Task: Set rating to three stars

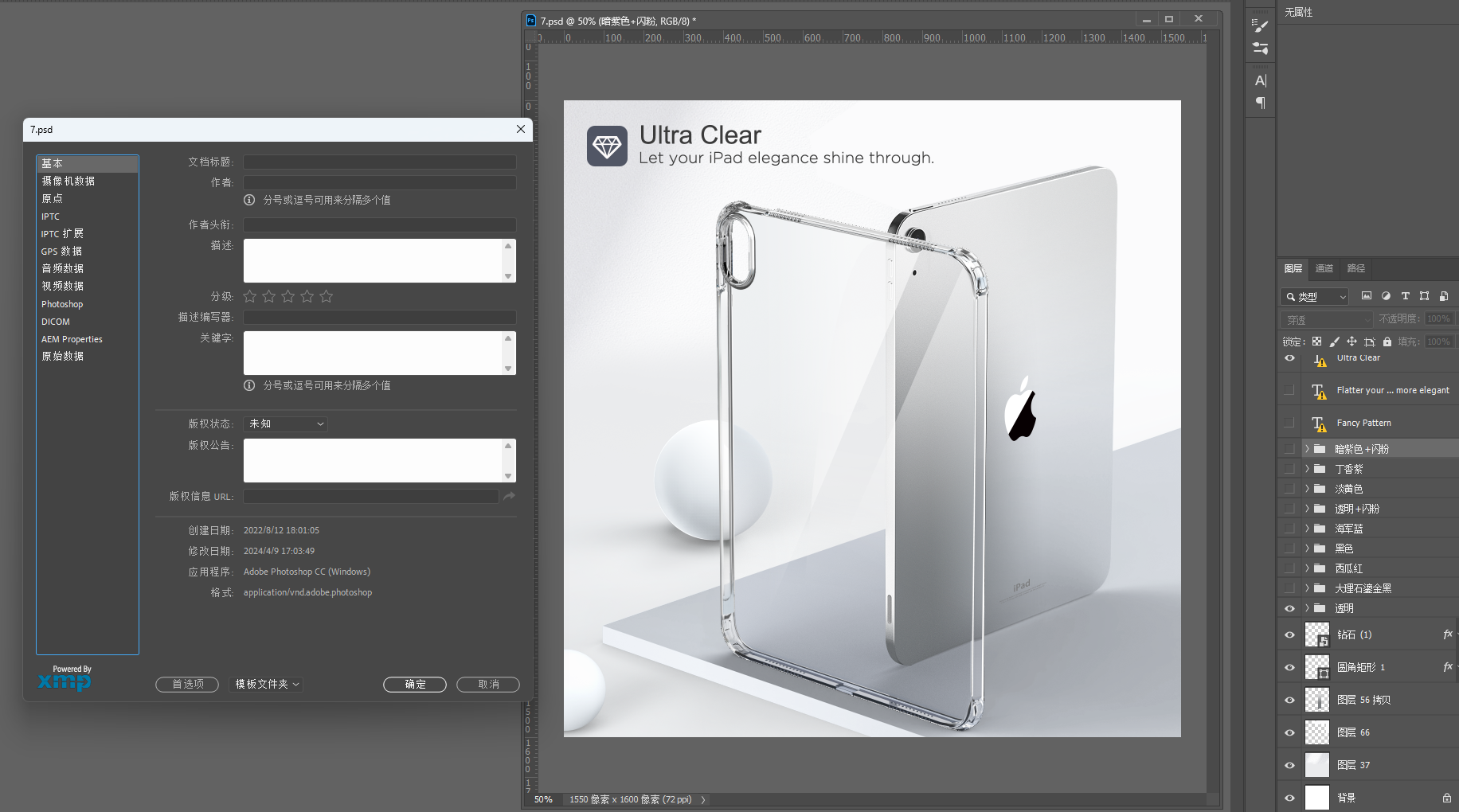Action: point(288,296)
